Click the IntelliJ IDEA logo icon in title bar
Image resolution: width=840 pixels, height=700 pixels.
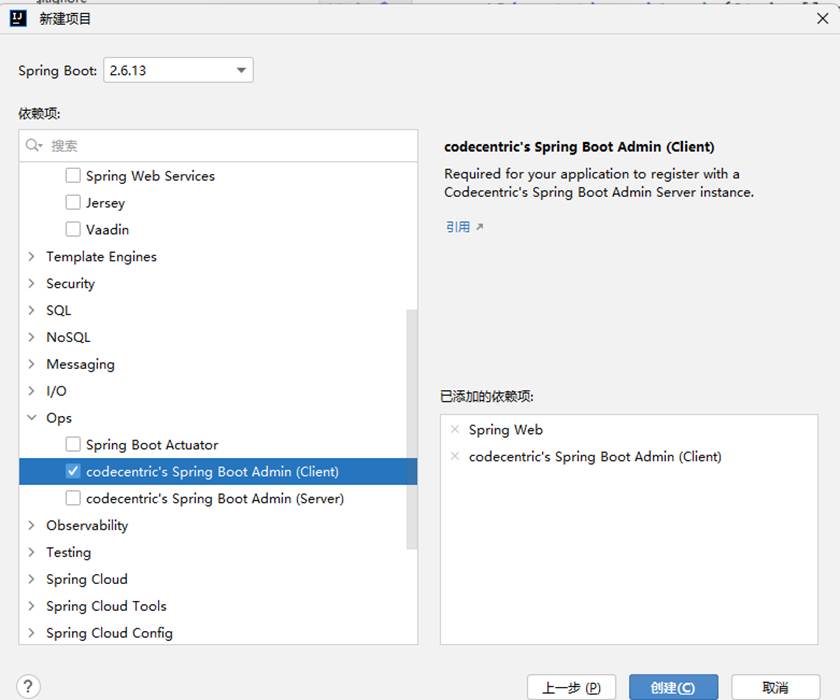(18, 19)
